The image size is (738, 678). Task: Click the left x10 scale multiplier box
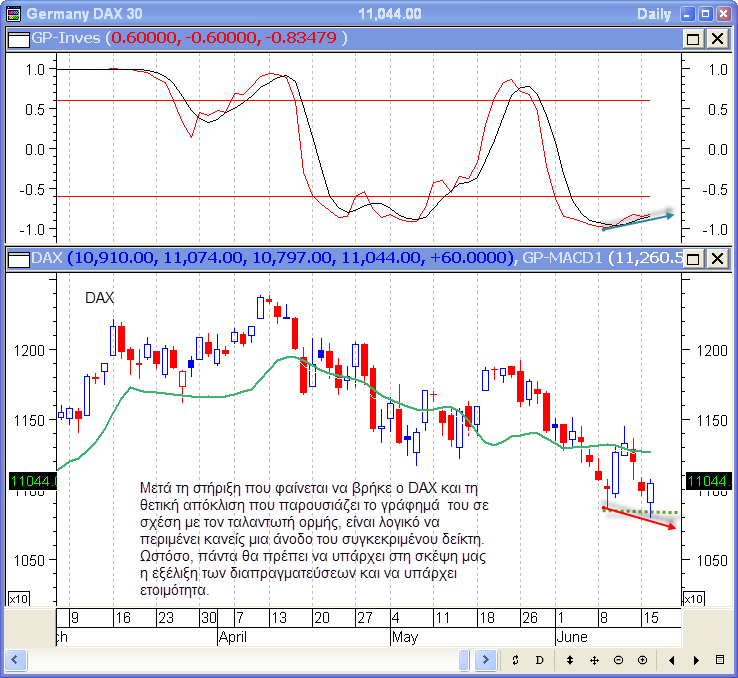19,599
